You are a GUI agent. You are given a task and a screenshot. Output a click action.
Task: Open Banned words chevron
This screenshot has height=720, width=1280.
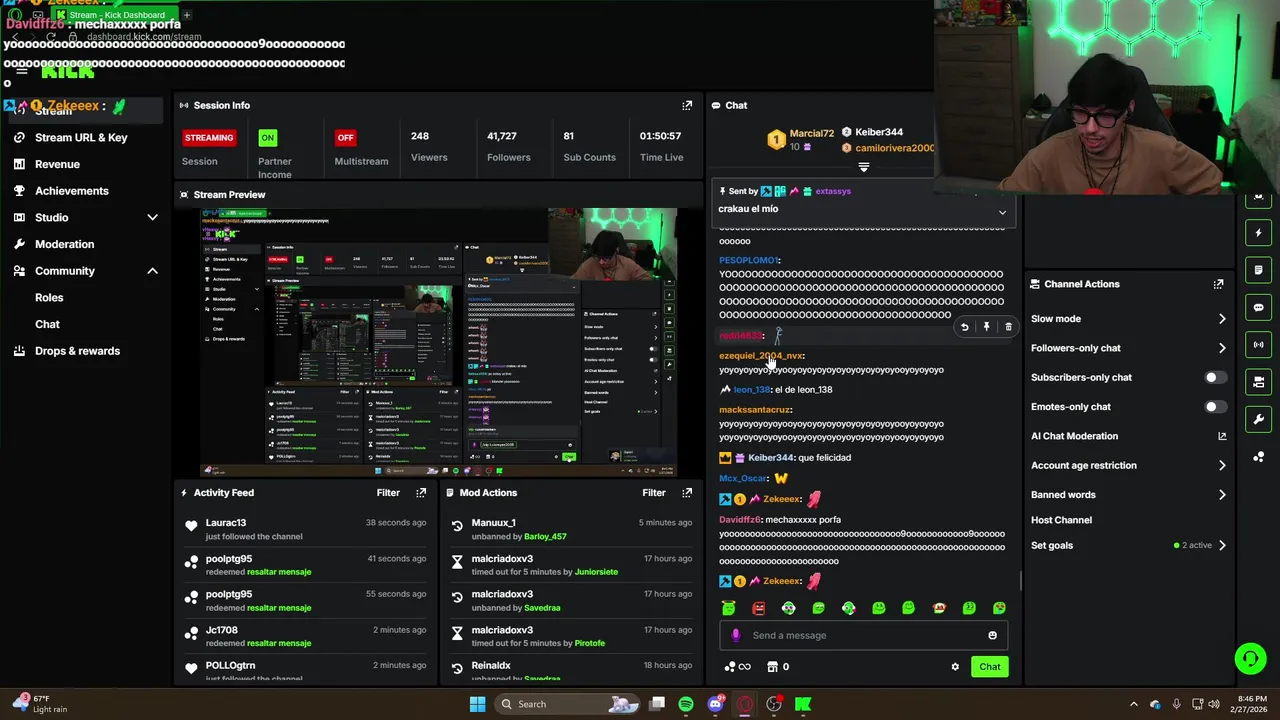click(1222, 495)
